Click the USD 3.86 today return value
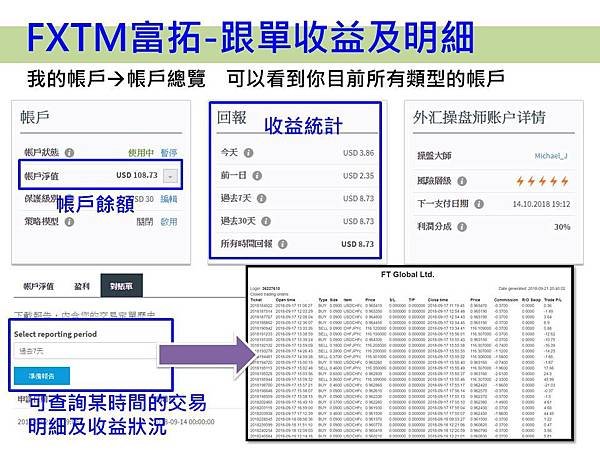Screen dimensions: 600x450 (x=358, y=153)
